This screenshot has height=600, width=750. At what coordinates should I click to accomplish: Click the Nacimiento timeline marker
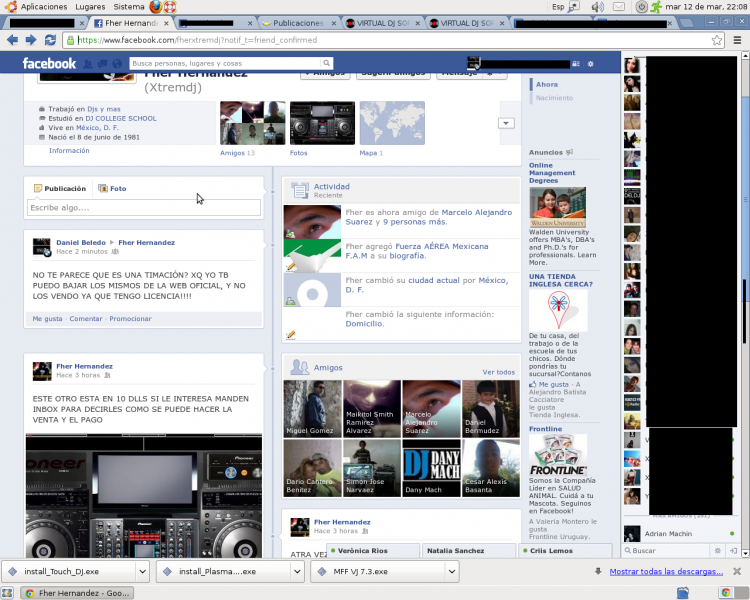tap(554, 98)
